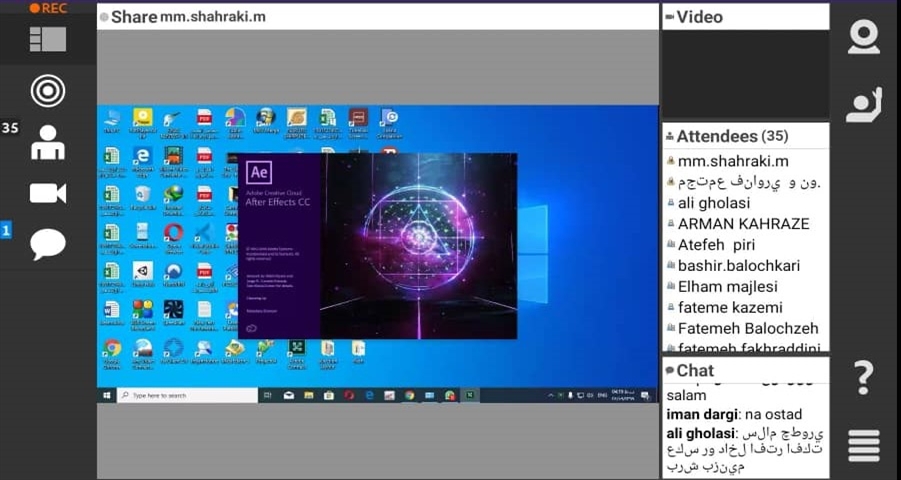Click 'Type here to search' box

(187, 395)
